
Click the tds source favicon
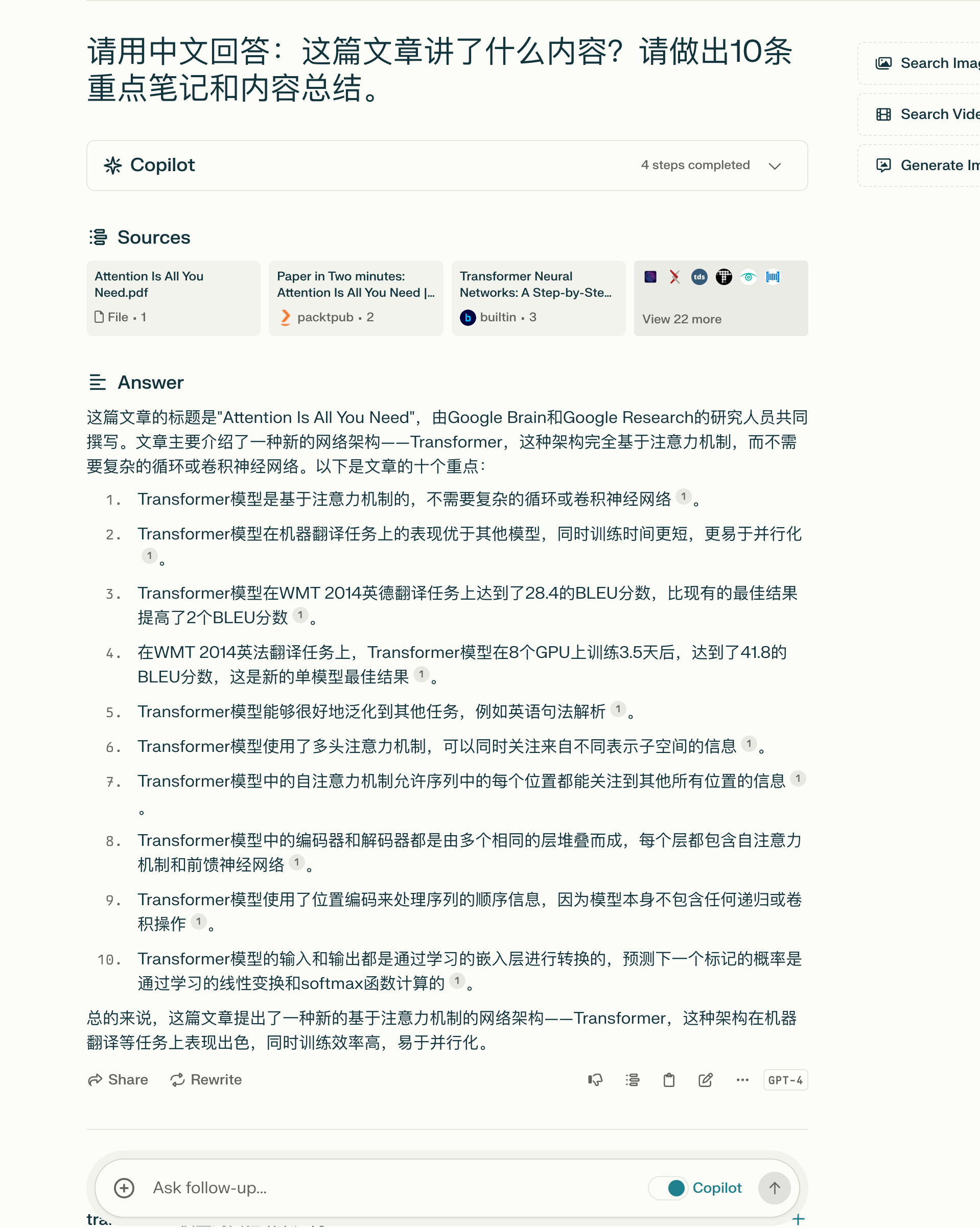point(699,277)
